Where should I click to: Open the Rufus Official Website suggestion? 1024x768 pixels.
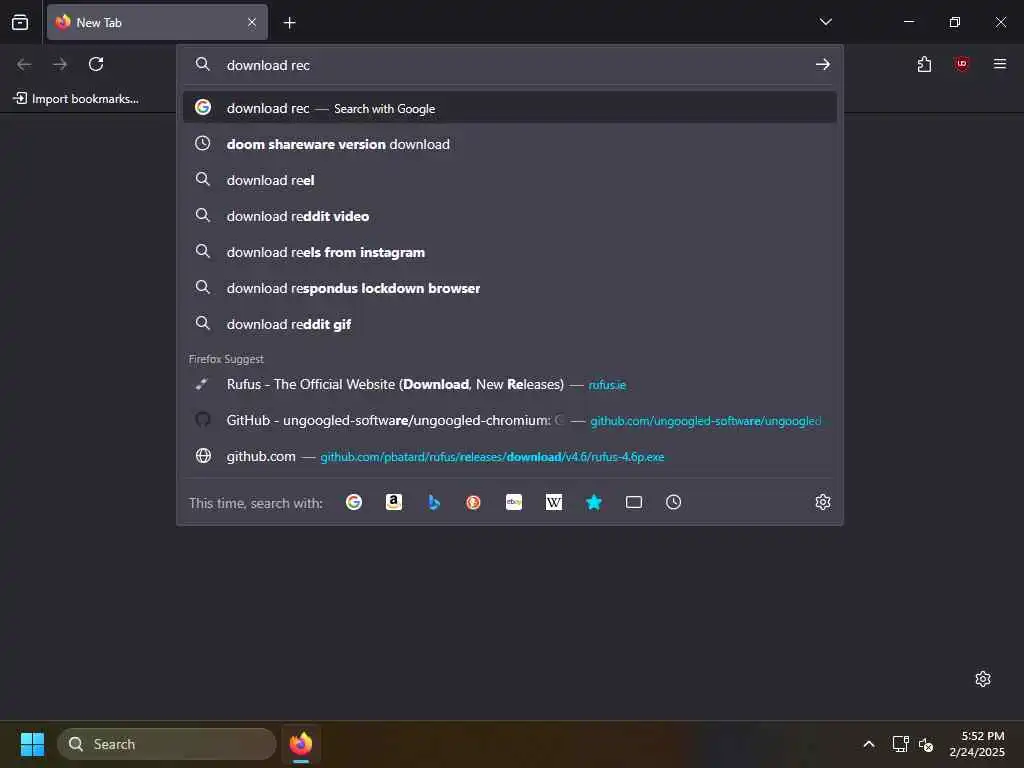tap(509, 384)
